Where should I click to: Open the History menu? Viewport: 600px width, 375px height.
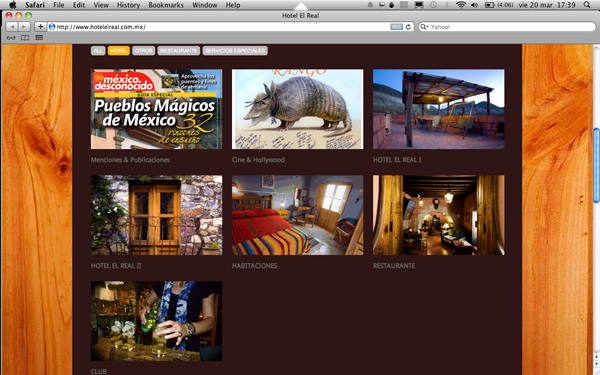click(x=128, y=5)
